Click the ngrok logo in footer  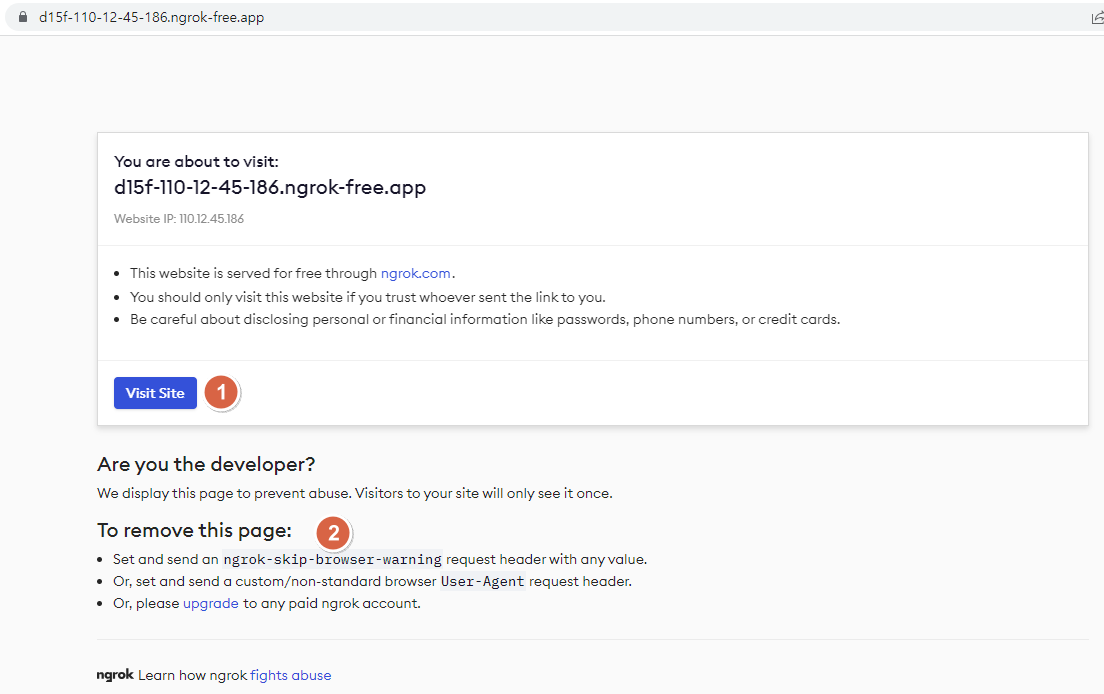pyautogui.click(x=115, y=674)
